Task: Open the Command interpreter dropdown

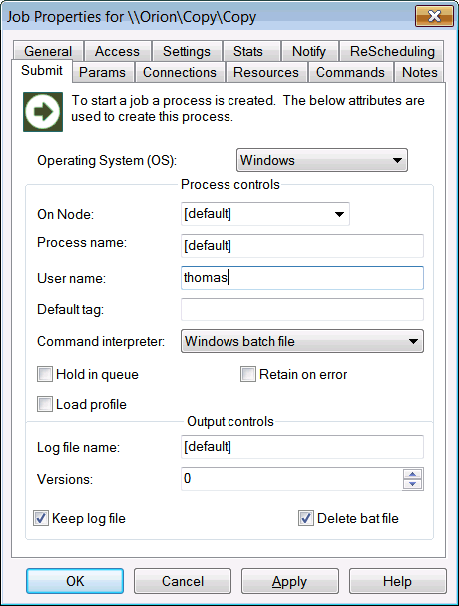Action: (302, 341)
